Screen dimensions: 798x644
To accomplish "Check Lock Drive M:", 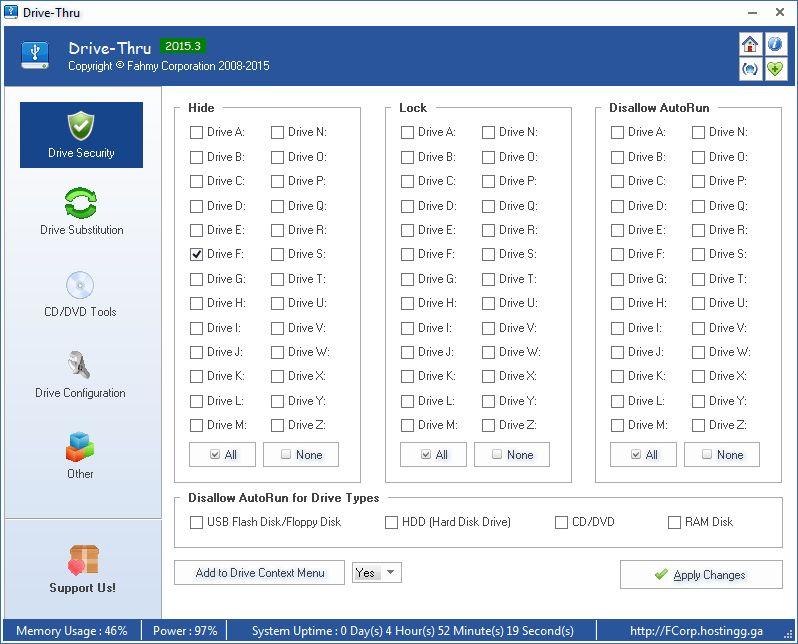I will pyautogui.click(x=407, y=425).
